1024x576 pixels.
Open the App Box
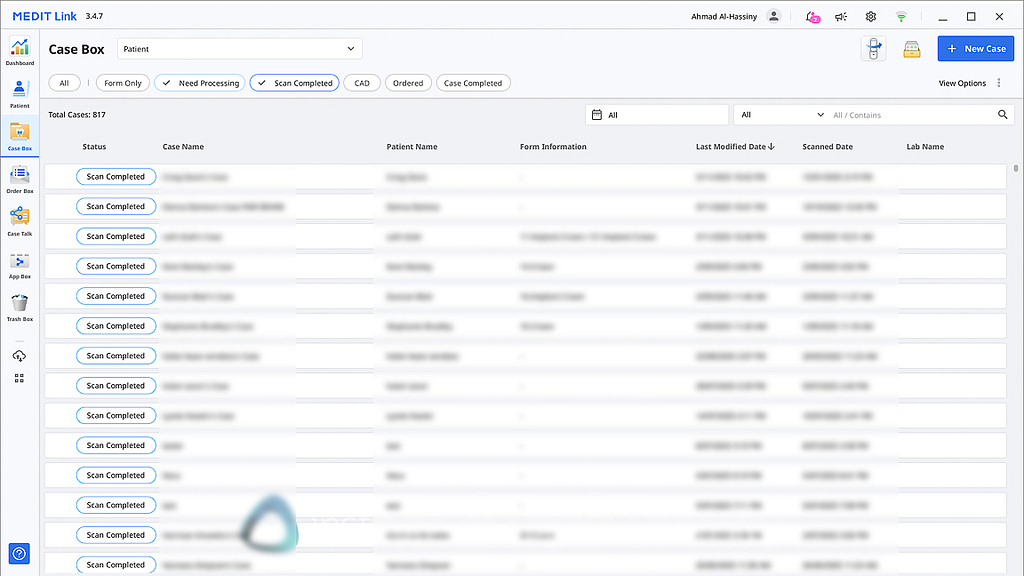pyautogui.click(x=19, y=264)
